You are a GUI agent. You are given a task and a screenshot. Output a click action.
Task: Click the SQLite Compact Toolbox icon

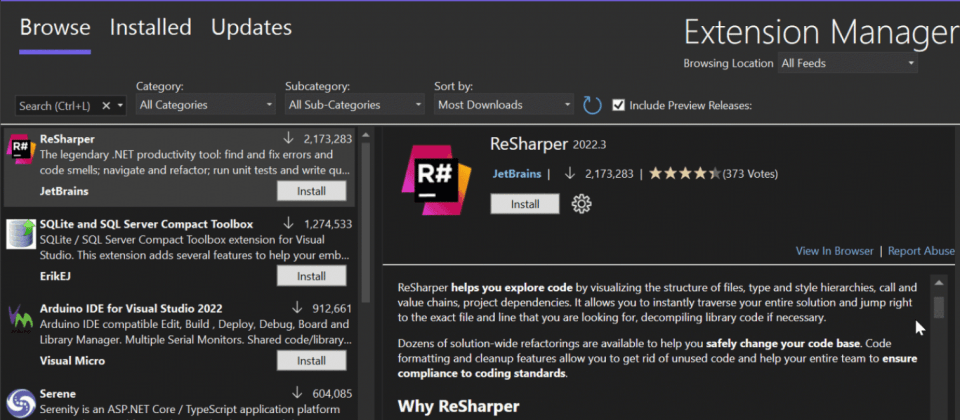21,234
